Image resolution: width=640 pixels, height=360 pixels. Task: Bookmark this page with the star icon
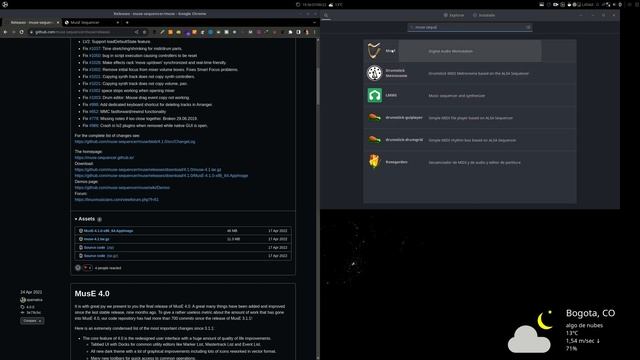(x=144, y=32)
